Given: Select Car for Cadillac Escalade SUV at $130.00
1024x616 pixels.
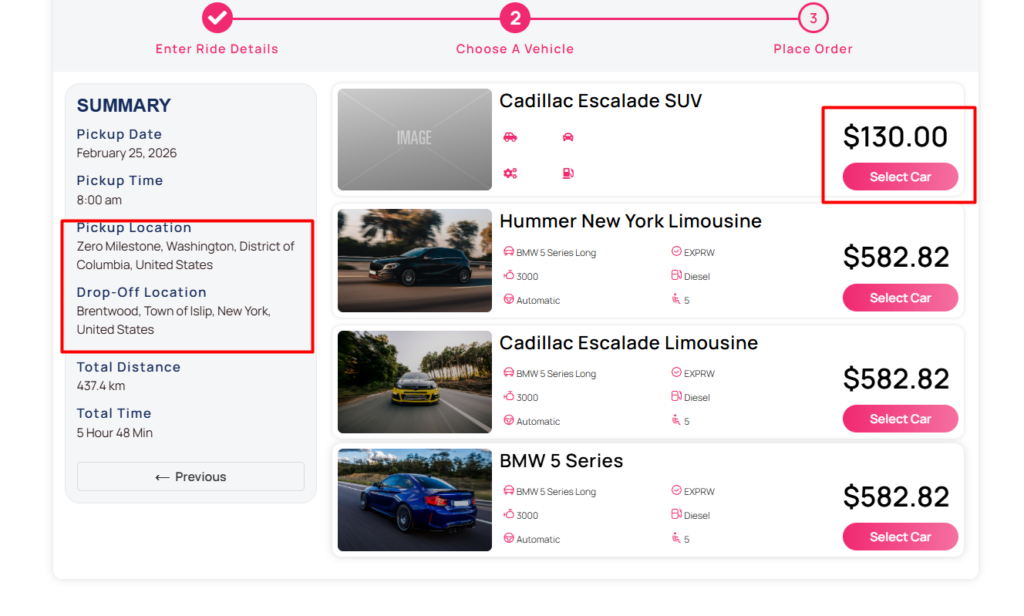Looking at the screenshot, I should coord(900,177).
